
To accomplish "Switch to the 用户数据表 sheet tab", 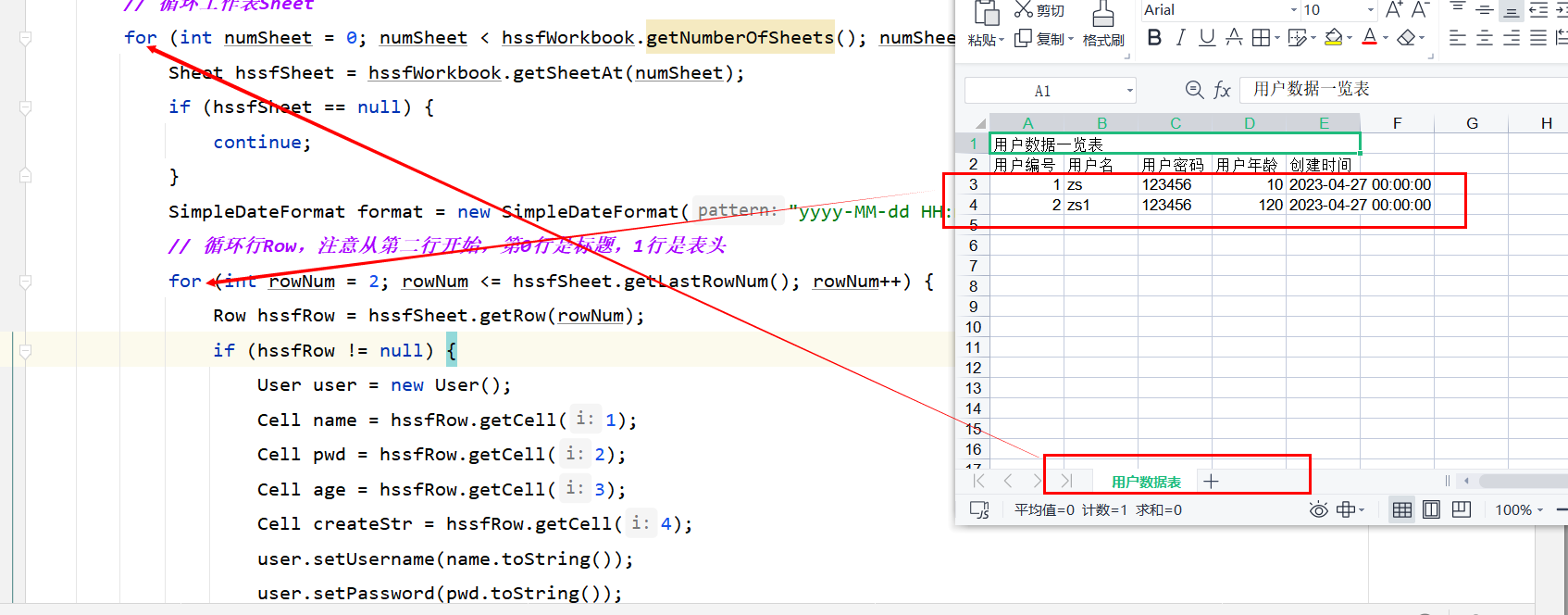I will 1146,482.
